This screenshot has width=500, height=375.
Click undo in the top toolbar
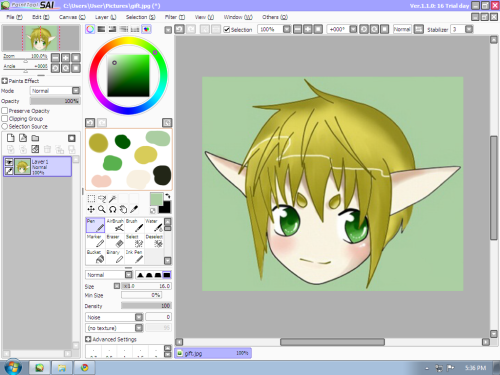click(x=179, y=29)
